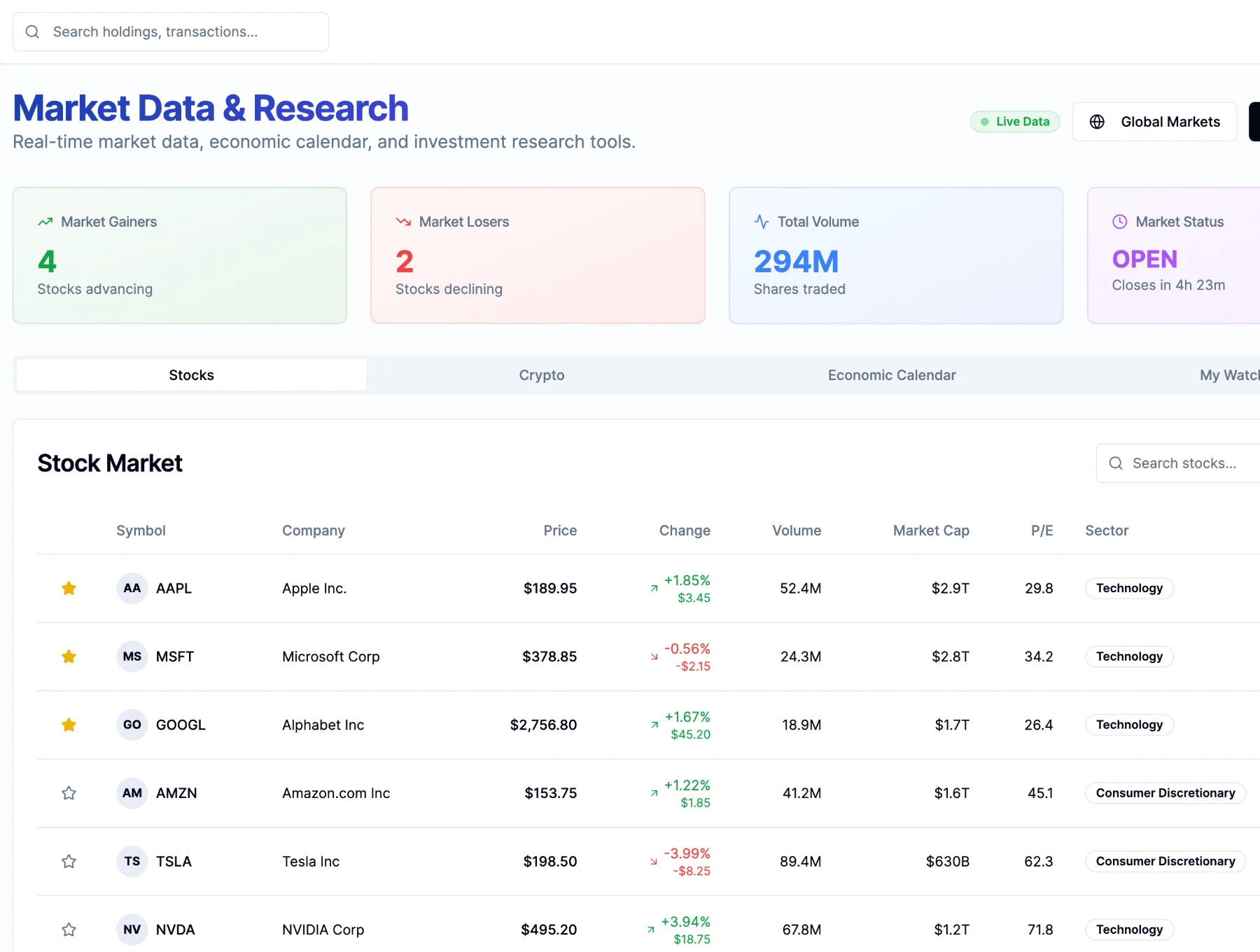Click the Technology tag on MSFT row

[1129, 657]
